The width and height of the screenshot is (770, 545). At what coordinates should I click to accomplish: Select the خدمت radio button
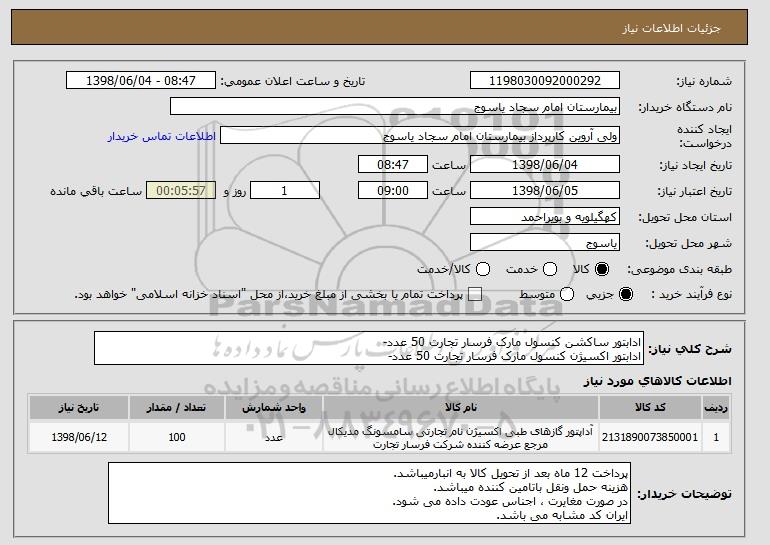550,269
